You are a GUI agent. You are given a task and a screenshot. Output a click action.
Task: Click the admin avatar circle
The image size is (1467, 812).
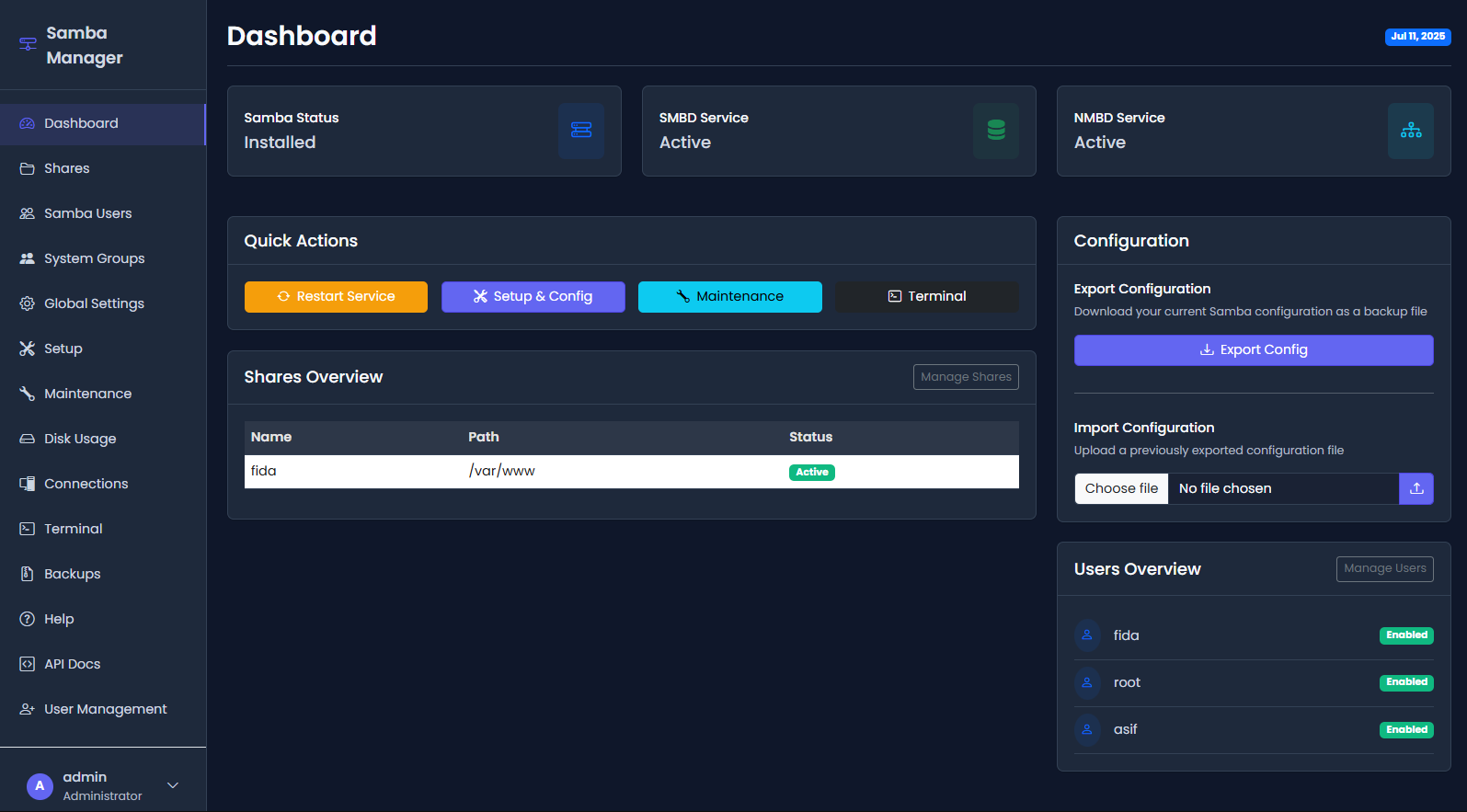(40, 786)
